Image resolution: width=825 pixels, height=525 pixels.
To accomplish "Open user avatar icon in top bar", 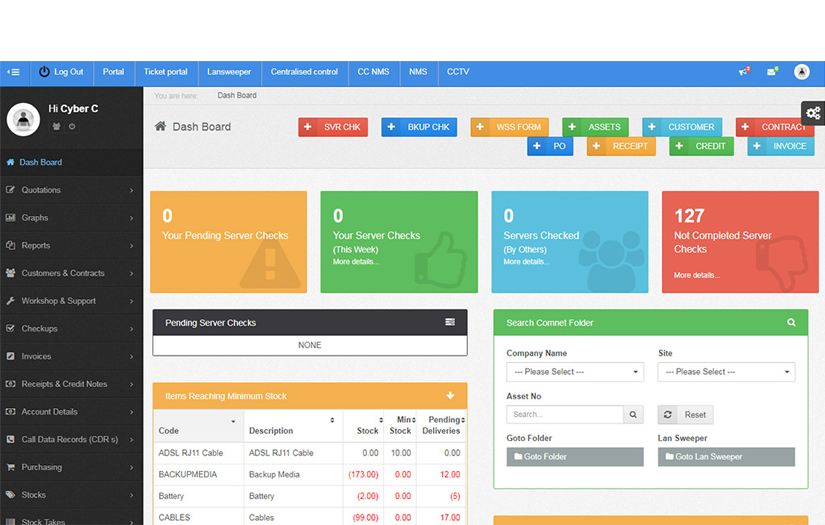I will [801, 72].
